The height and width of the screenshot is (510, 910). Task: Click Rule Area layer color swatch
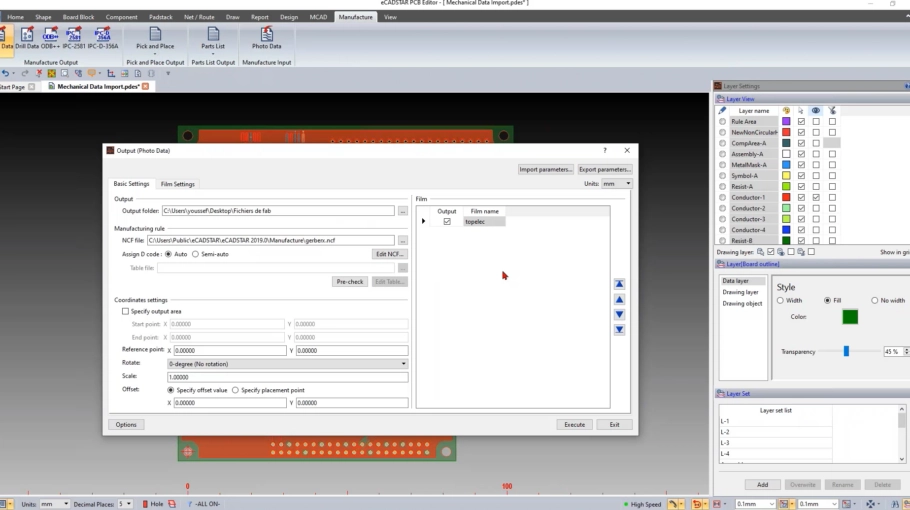tap(786, 122)
